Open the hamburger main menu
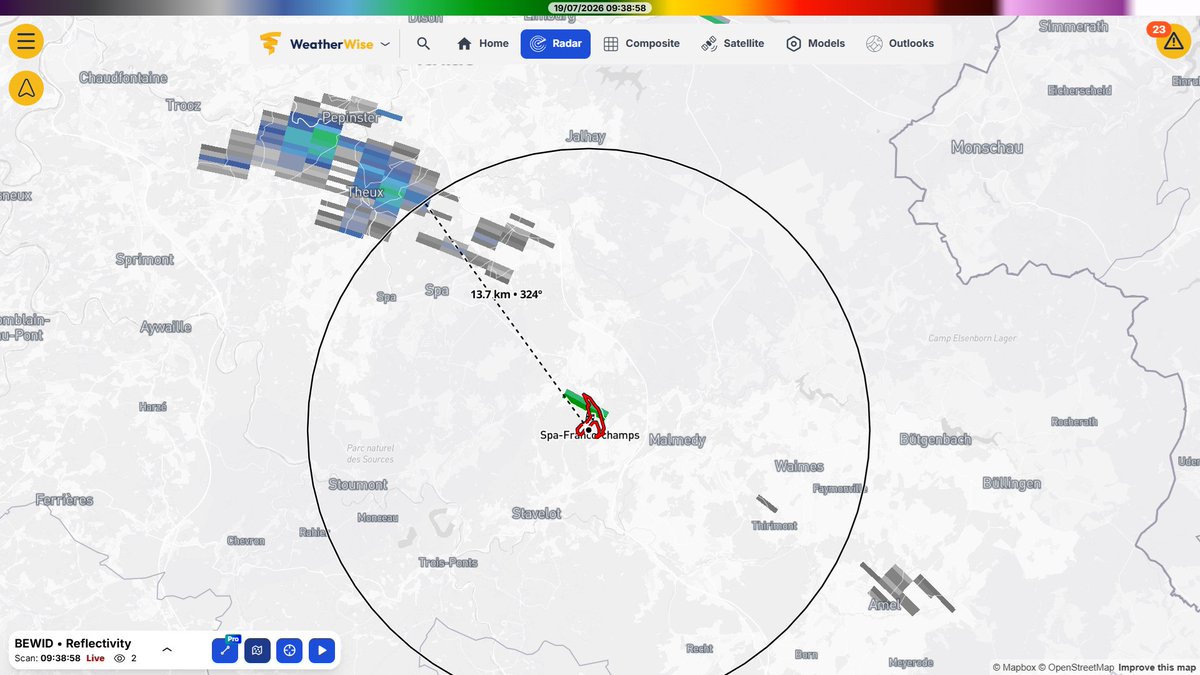1200x675 pixels. pos(26,41)
